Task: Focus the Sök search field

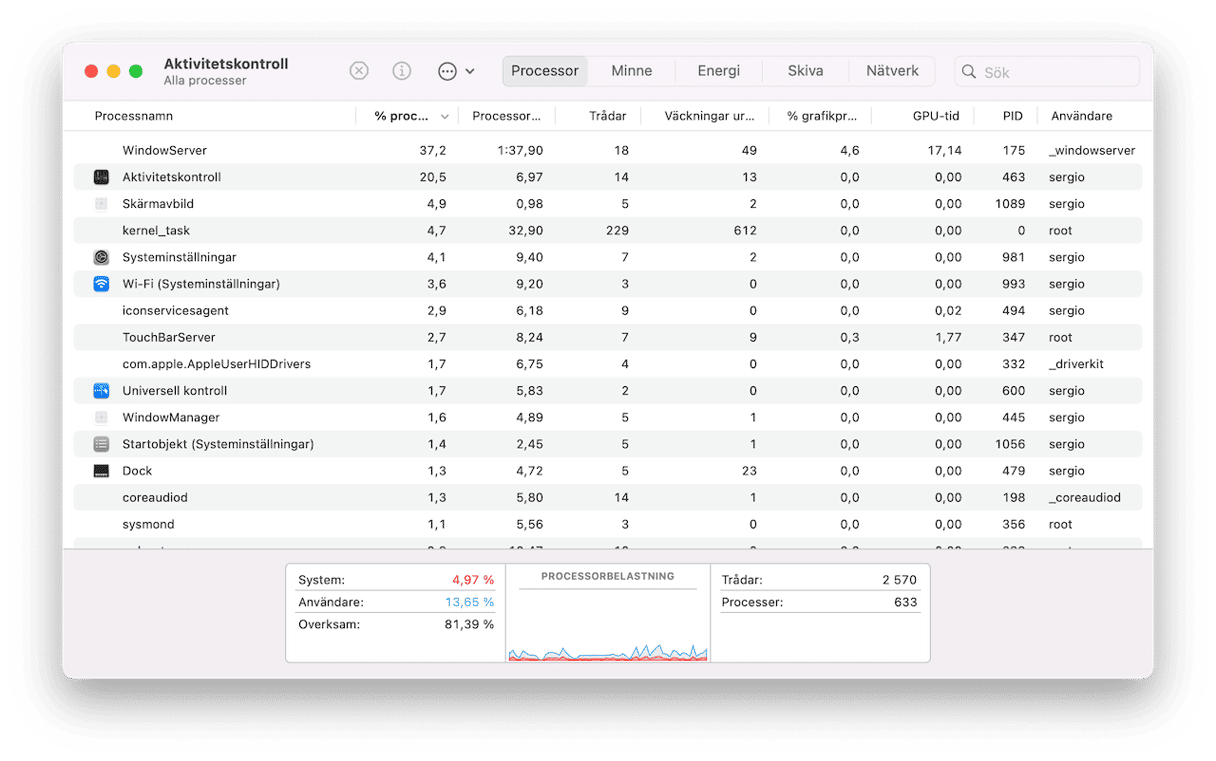Action: pos(1047,72)
